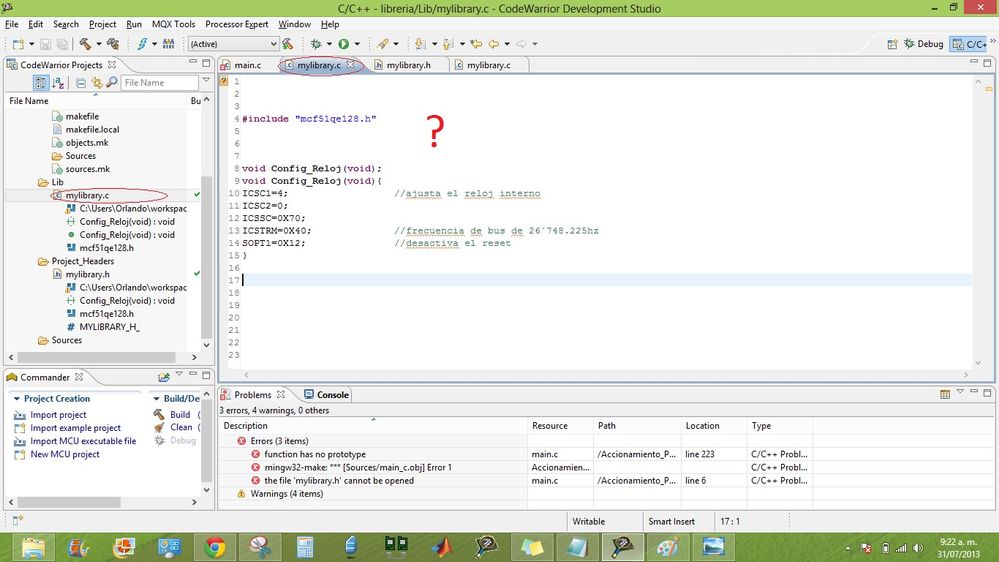Maximize the editor area

(987, 62)
